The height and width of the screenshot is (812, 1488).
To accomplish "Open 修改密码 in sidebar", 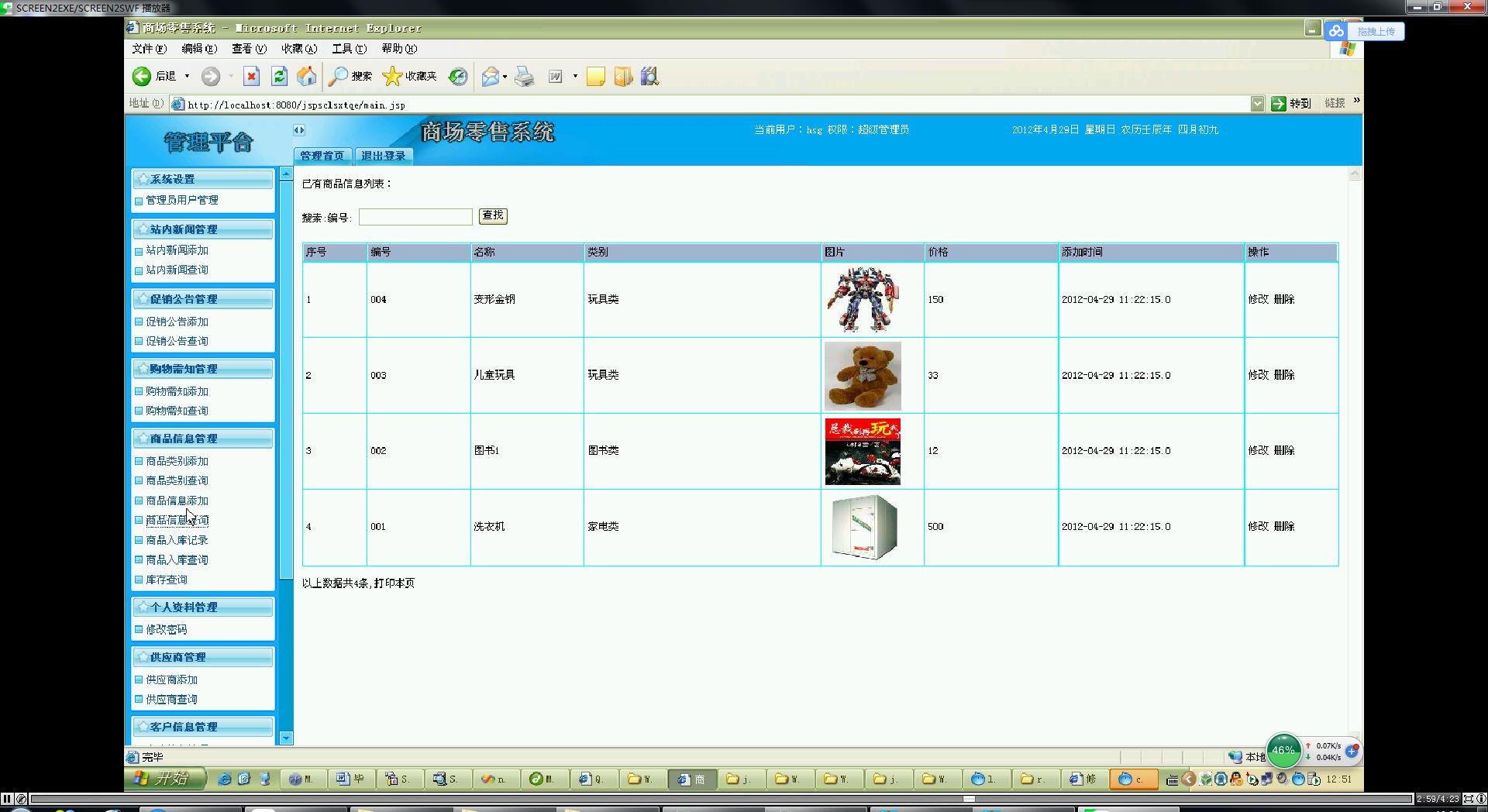I will [x=167, y=630].
